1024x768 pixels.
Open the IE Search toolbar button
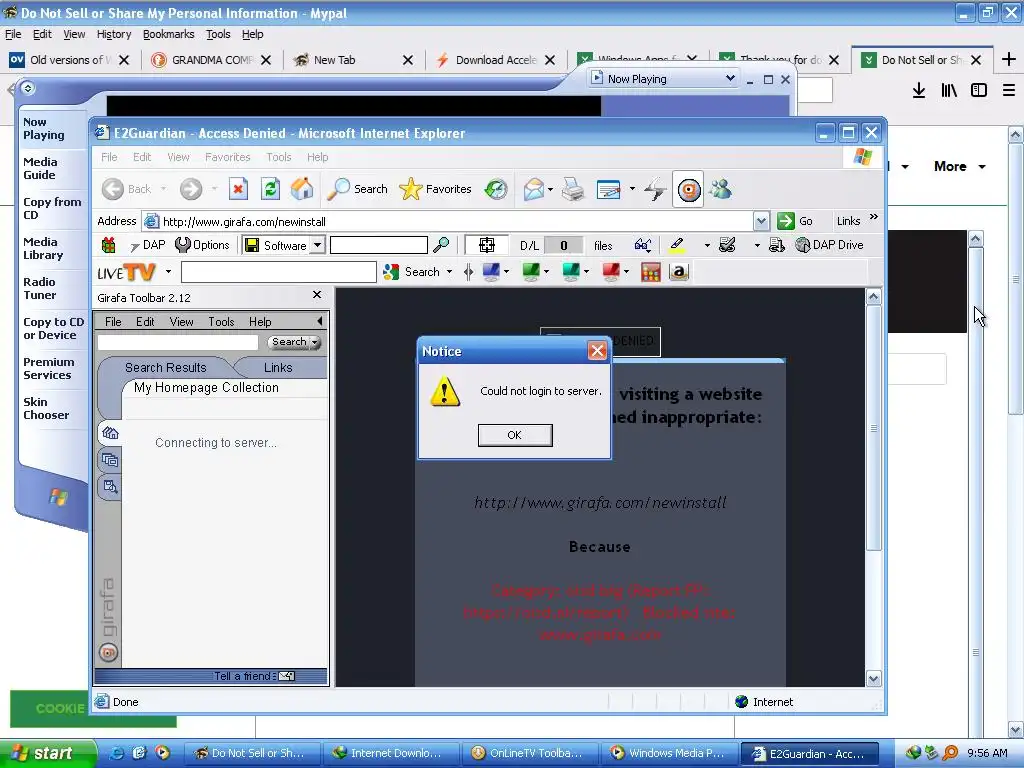[357, 189]
